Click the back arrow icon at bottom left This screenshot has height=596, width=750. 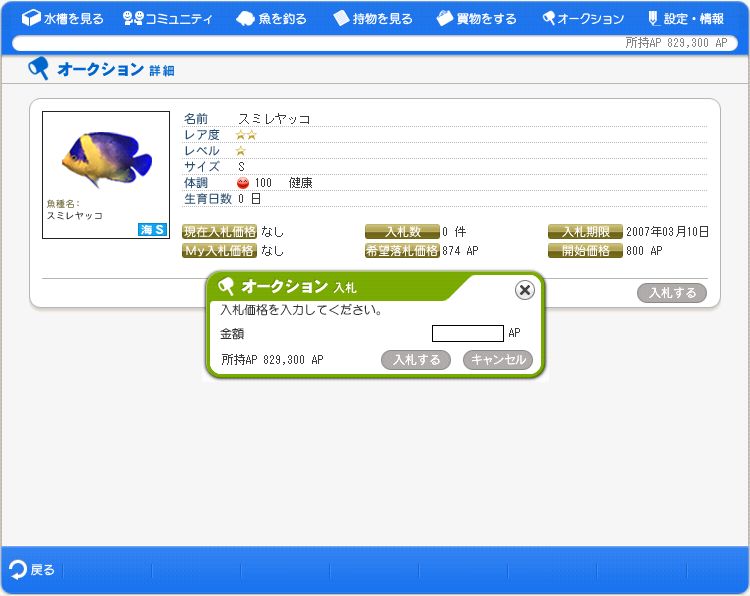(18, 570)
